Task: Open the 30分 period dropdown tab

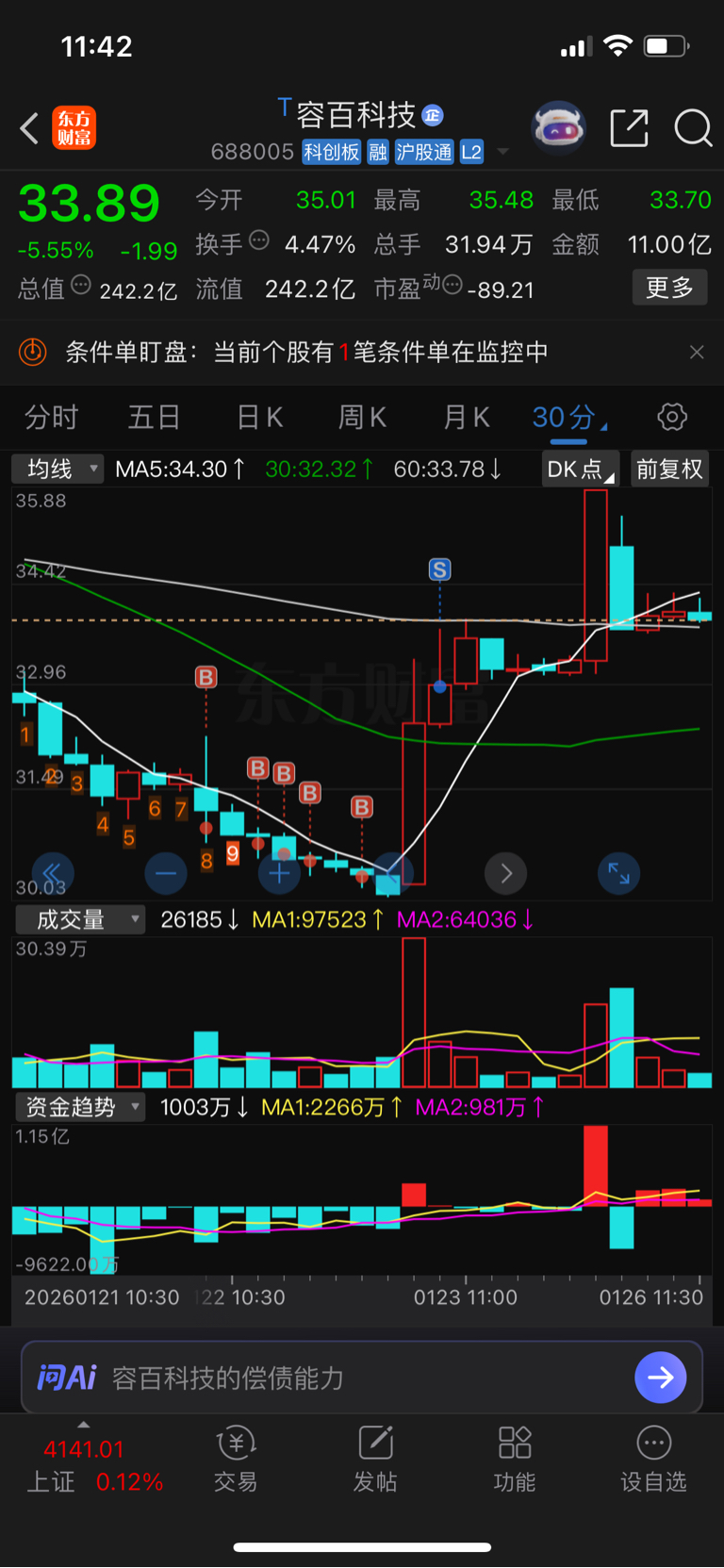Action: 568,418
